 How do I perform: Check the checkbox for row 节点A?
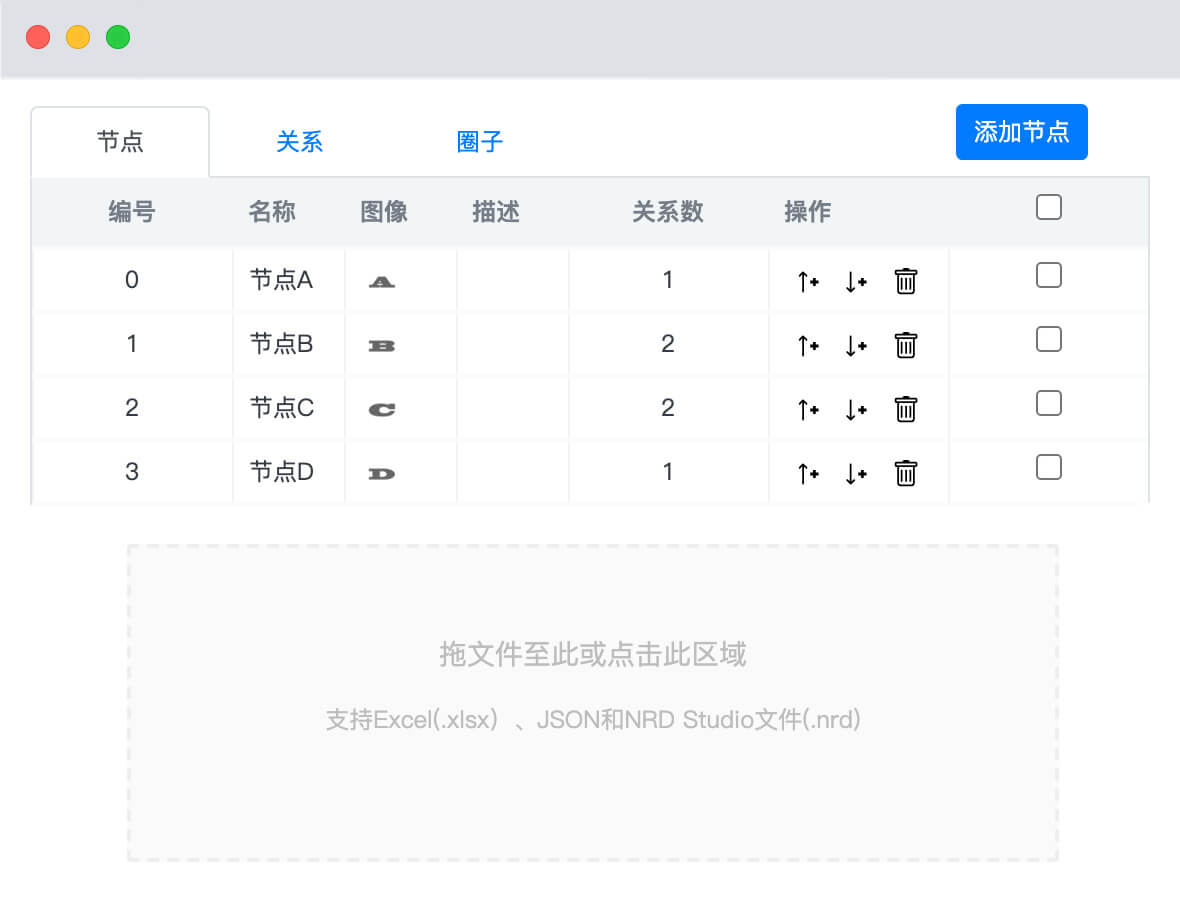(x=1048, y=276)
